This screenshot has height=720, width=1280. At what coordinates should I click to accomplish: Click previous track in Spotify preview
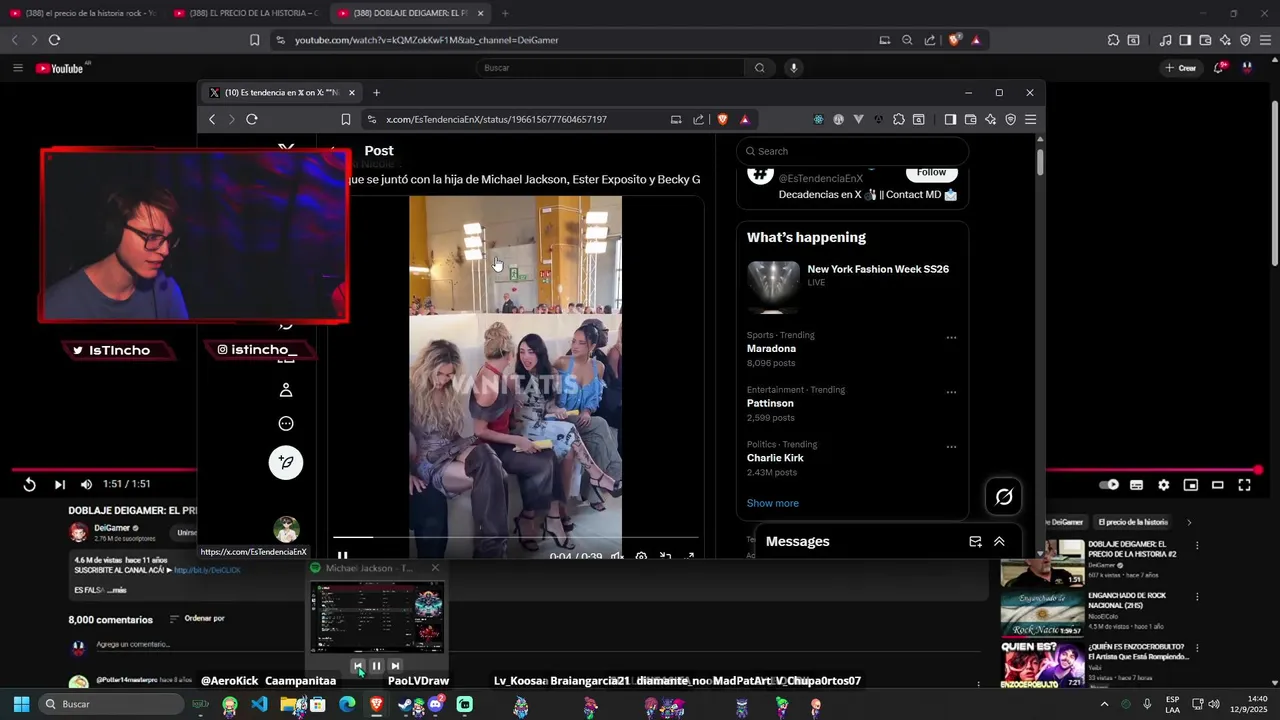358,666
